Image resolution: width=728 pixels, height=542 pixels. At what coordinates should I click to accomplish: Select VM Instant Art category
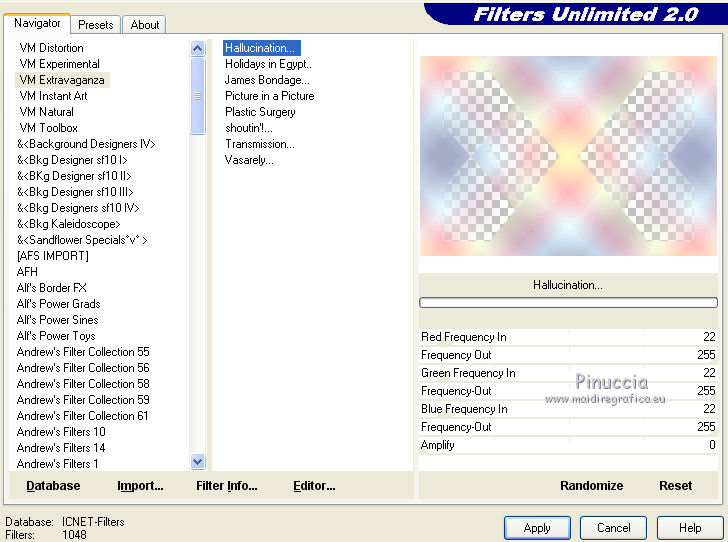(x=53, y=96)
